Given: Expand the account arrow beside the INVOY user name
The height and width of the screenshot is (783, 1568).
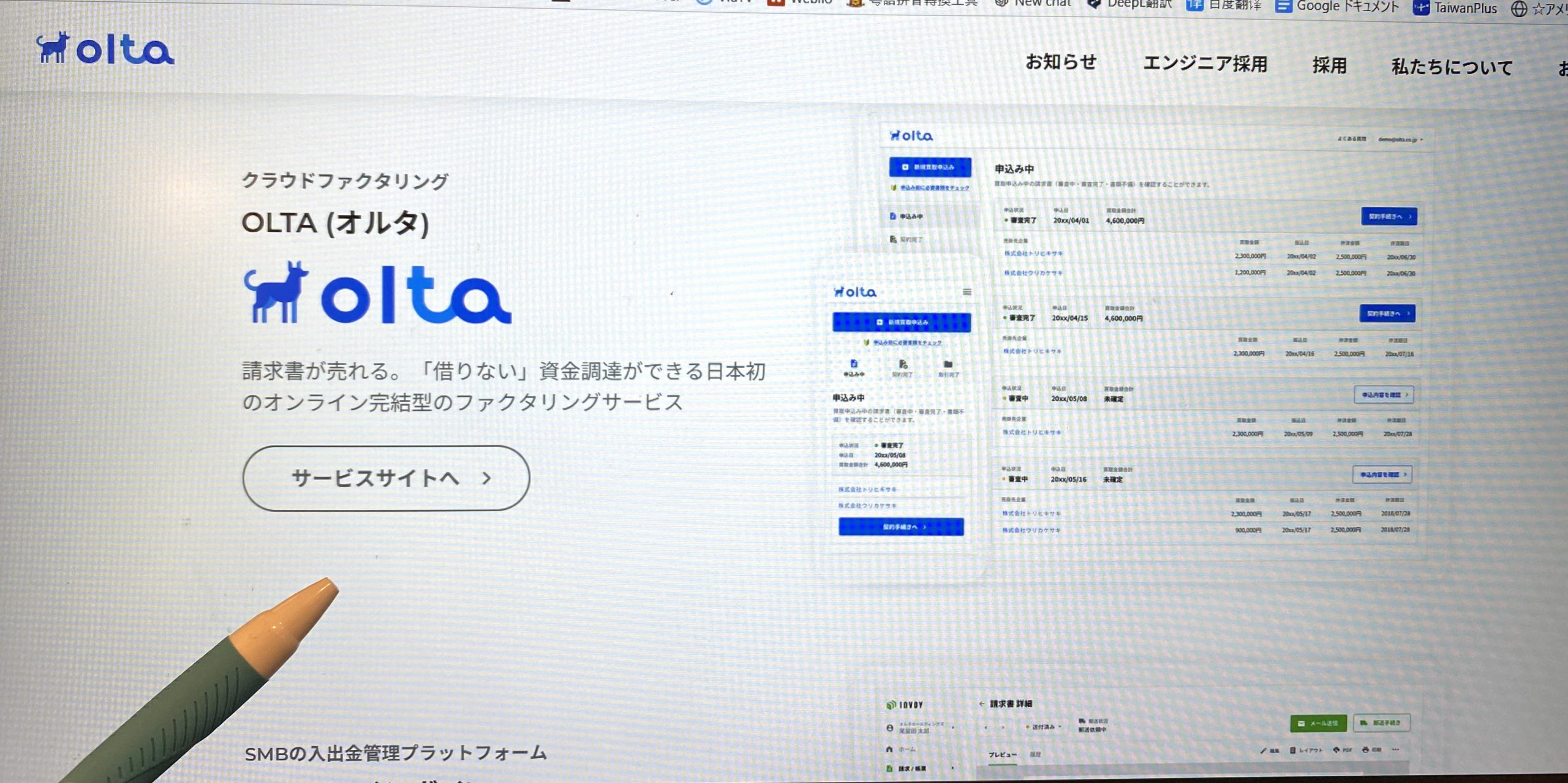Looking at the screenshot, I should click(953, 727).
